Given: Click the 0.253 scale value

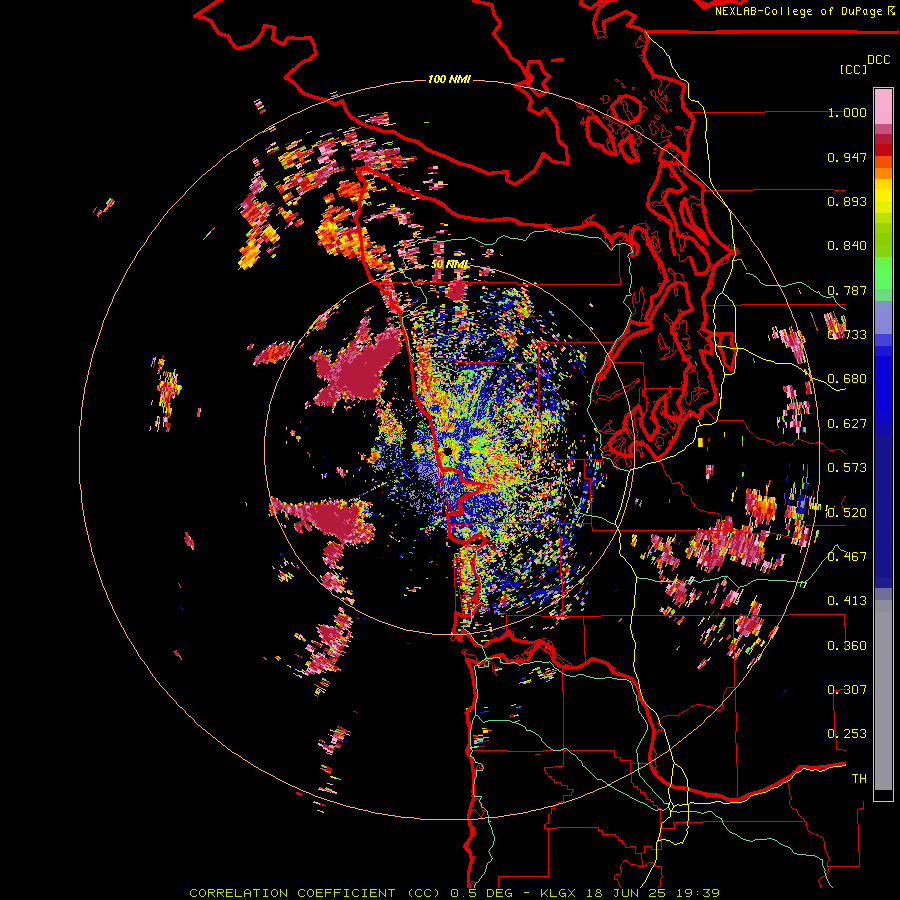Looking at the screenshot, I should [847, 734].
